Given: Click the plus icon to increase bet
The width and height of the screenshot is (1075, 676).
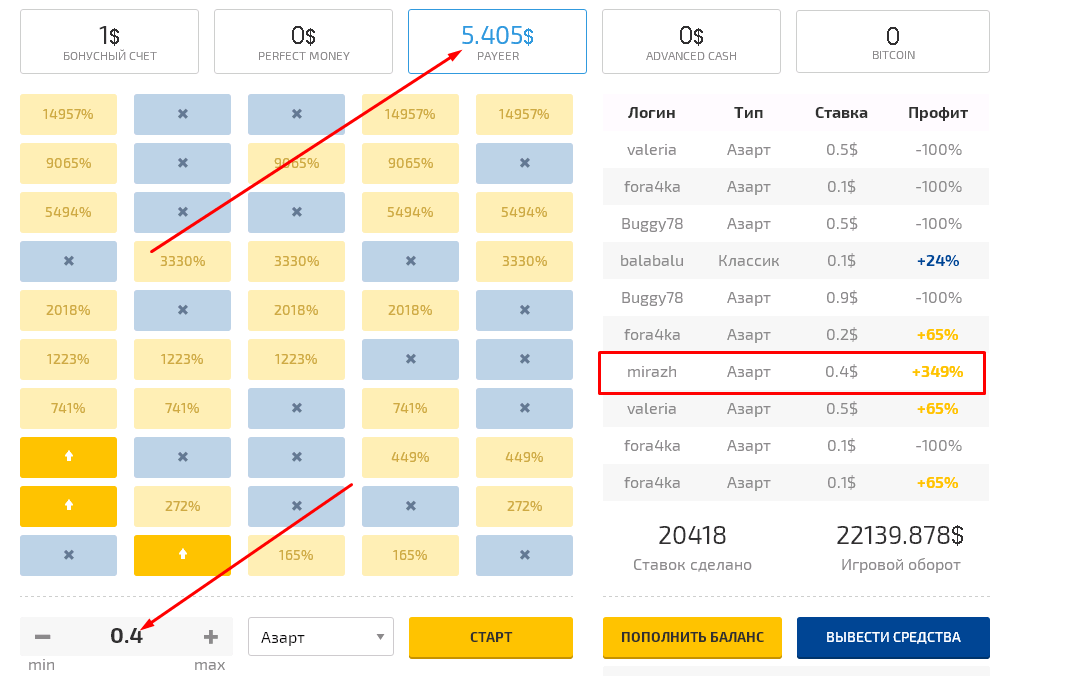Looking at the screenshot, I should pyautogui.click(x=210, y=637).
